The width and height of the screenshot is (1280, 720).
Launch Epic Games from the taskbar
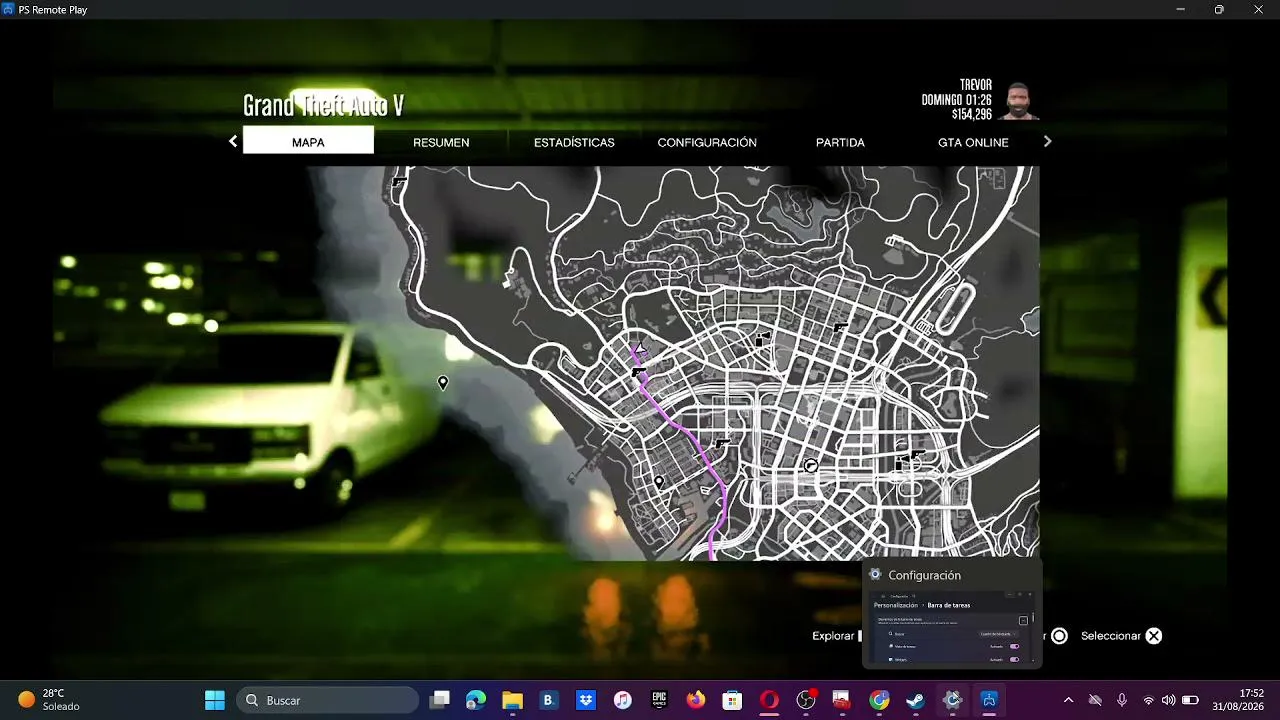(x=659, y=700)
